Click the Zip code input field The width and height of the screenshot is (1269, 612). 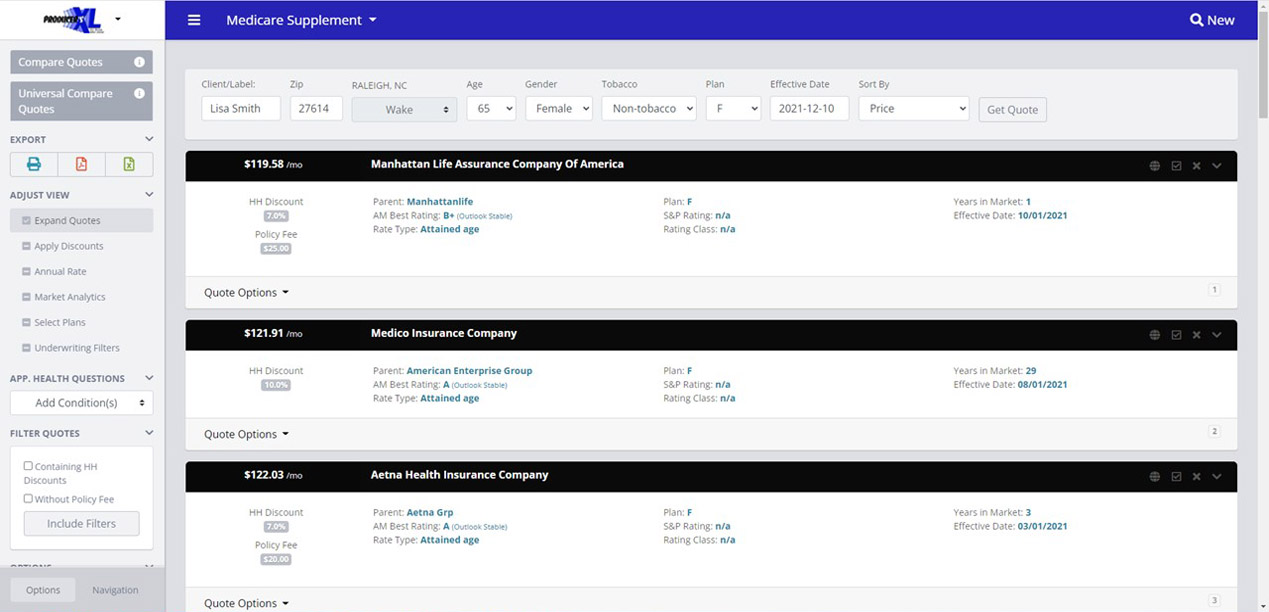click(x=316, y=108)
